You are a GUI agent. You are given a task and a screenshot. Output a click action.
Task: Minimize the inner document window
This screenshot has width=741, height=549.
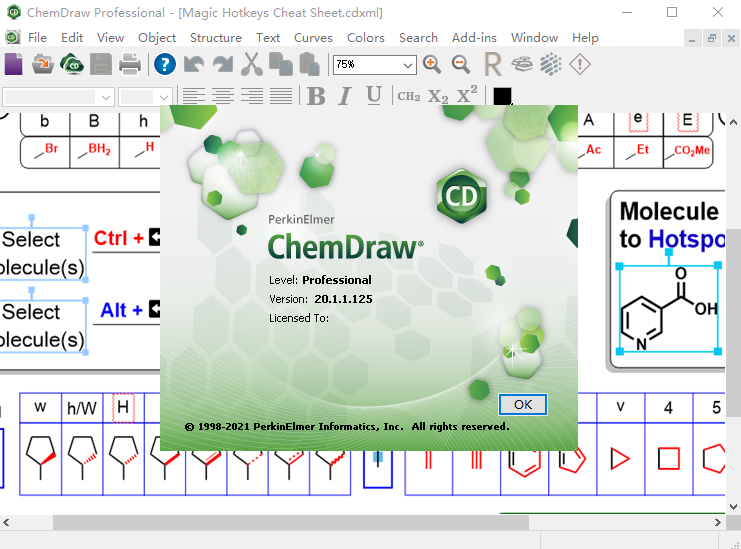(692, 38)
